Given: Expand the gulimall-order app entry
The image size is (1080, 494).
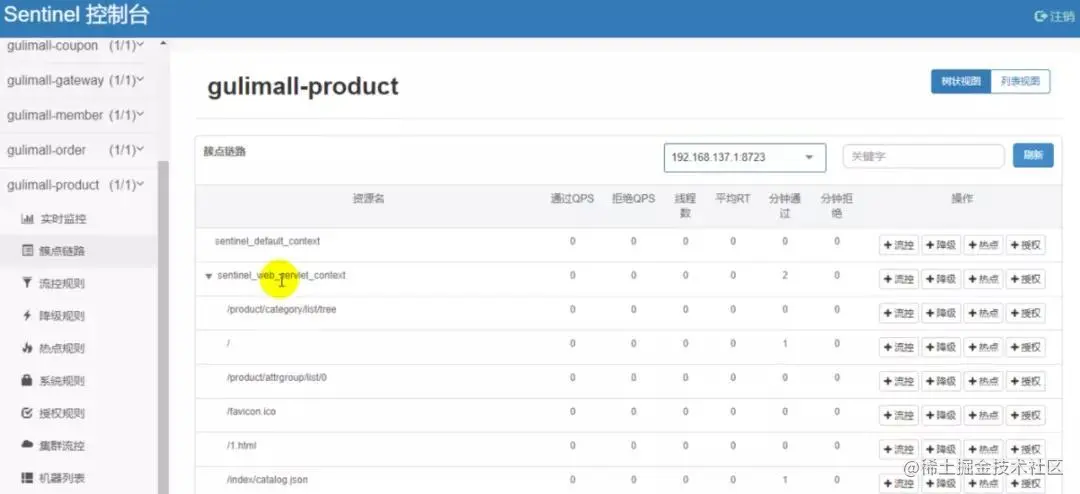Looking at the screenshot, I should 75,150.
